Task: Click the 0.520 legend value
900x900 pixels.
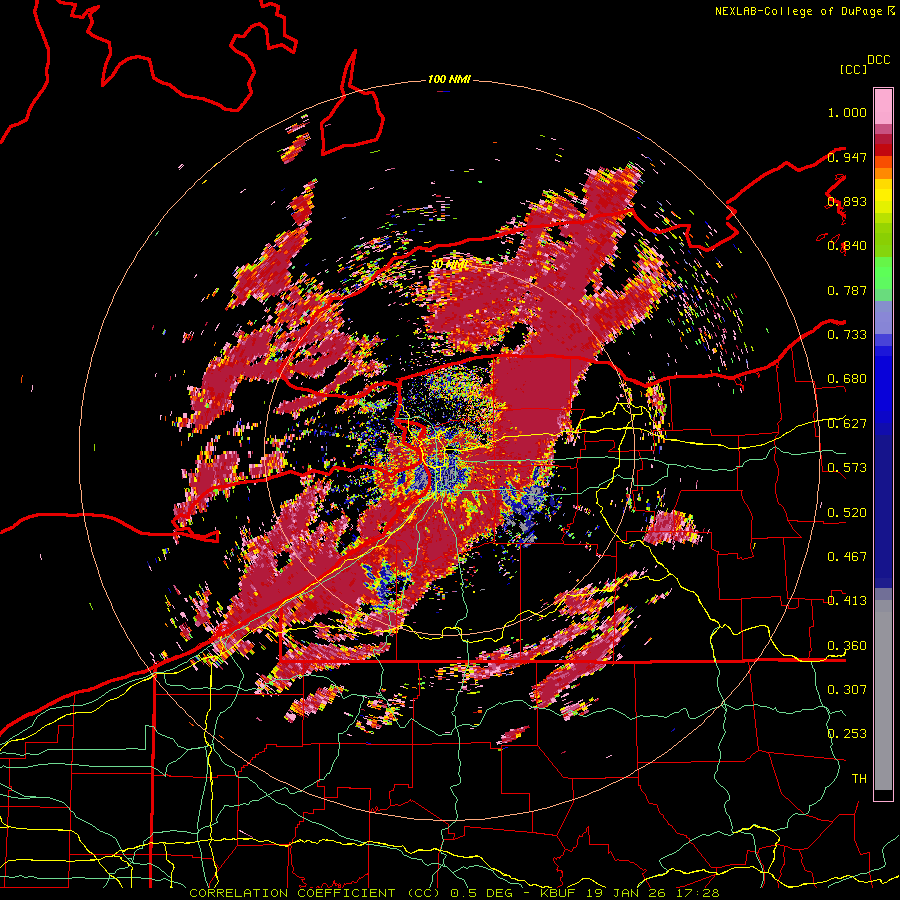Action: point(847,513)
